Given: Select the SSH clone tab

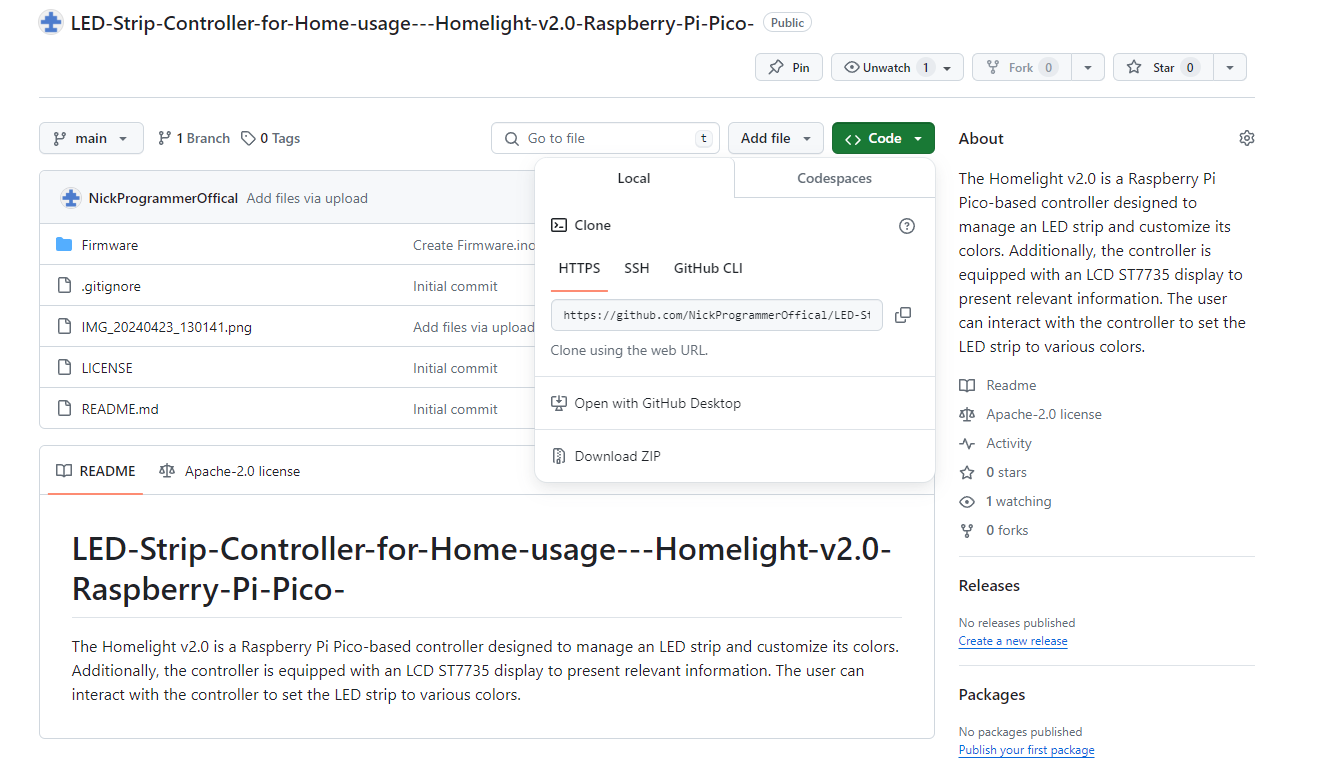Looking at the screenshot, I should coord(637,268).
